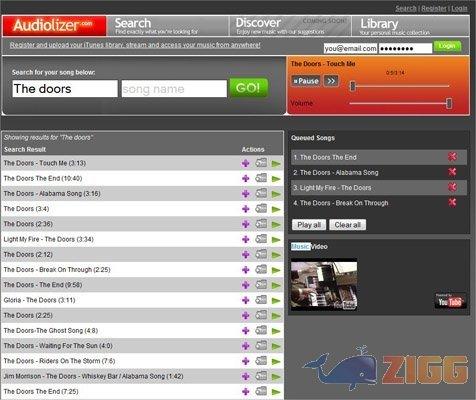This screenshot has height=400, width=476.
Task: Play 'The Doors - Touch Me (3:13)'
Action: tap(276, 164)
